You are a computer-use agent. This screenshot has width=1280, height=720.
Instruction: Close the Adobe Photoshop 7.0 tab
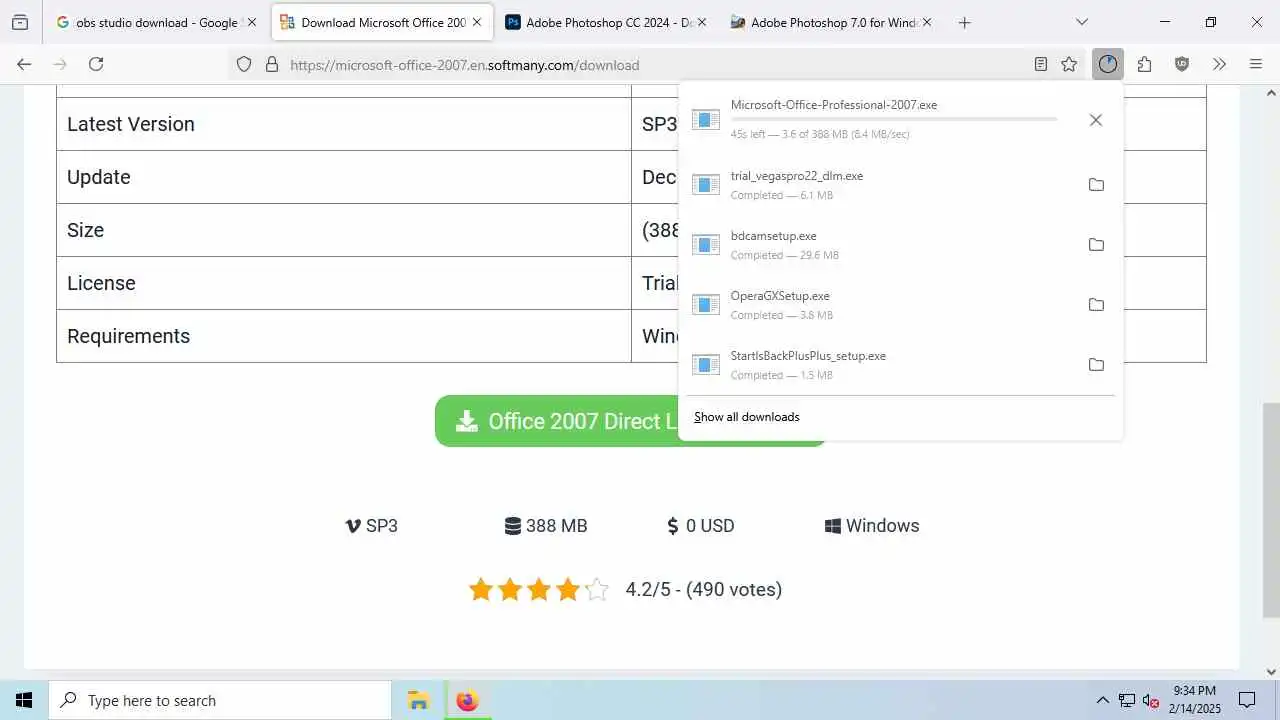coord(927,22)
